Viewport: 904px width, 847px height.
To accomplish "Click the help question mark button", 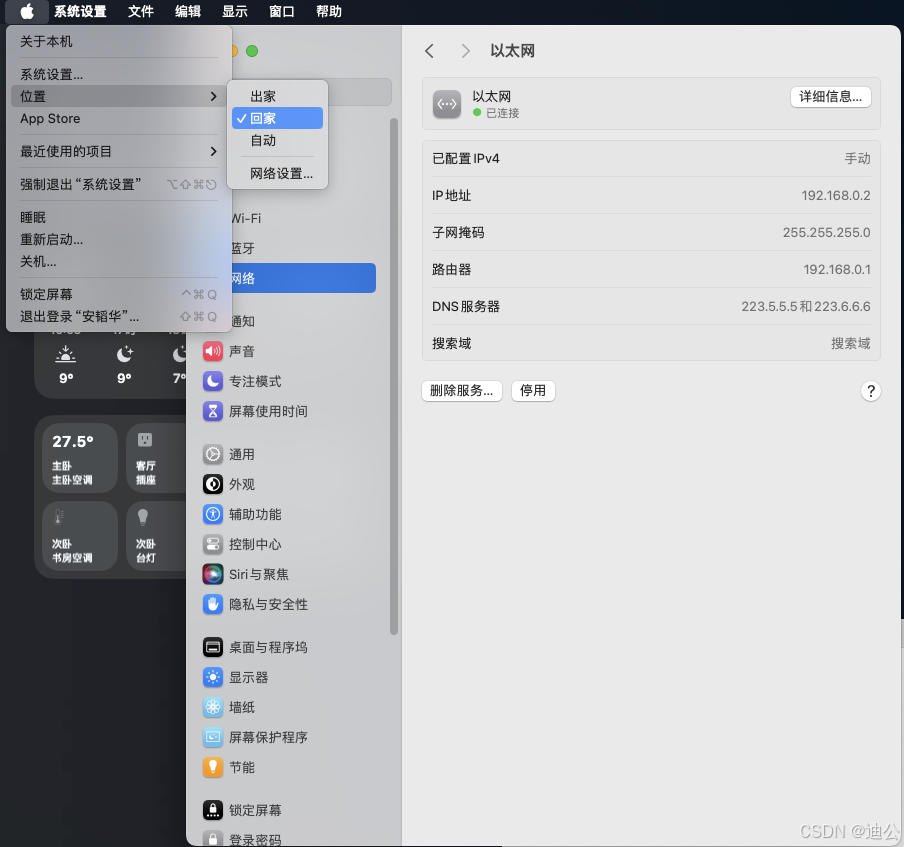I will pos(871,391).
